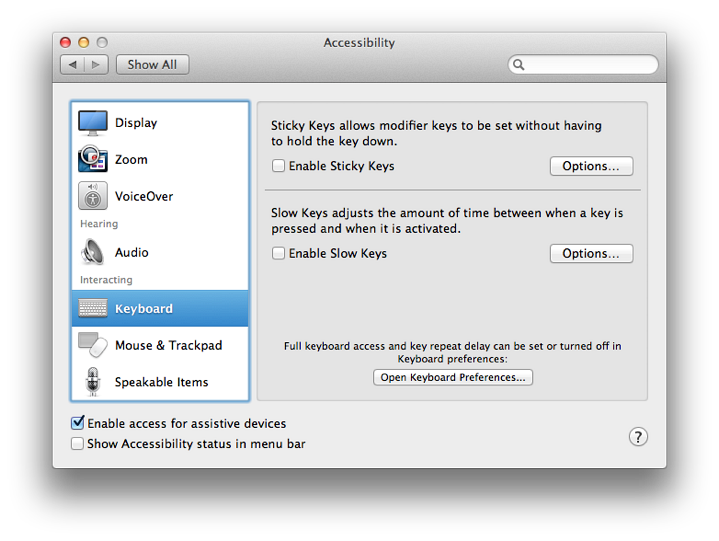
Task: Go back with the left arrow
Action: point(72,65)
